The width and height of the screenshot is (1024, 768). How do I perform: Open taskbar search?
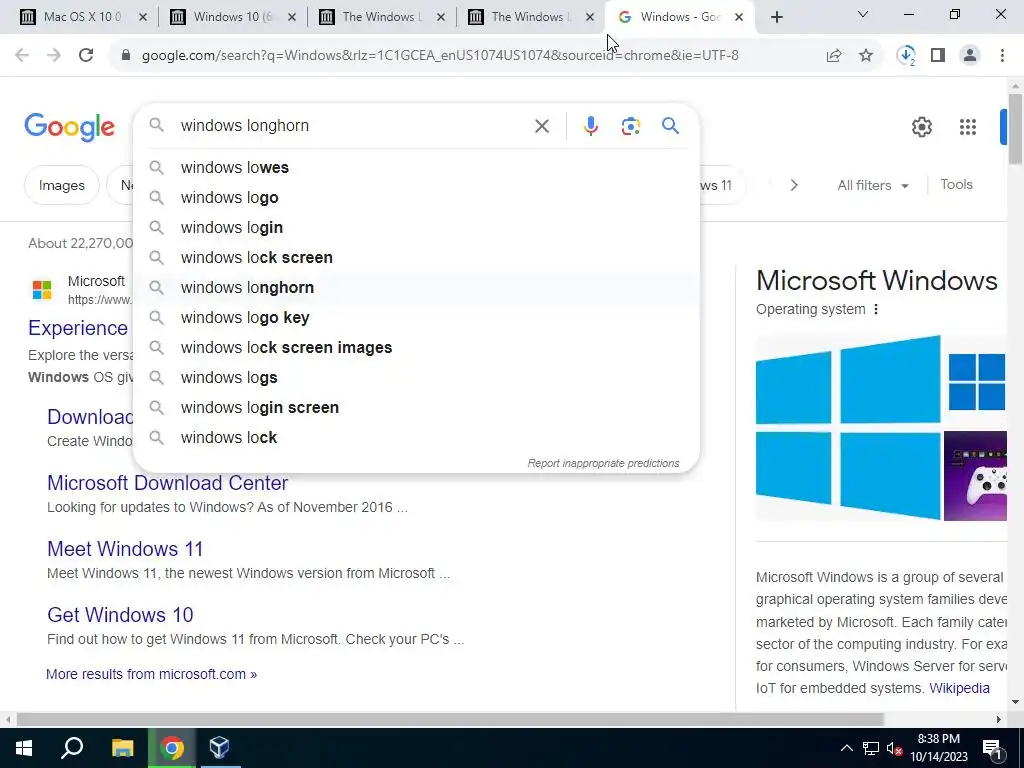(72, 748)
